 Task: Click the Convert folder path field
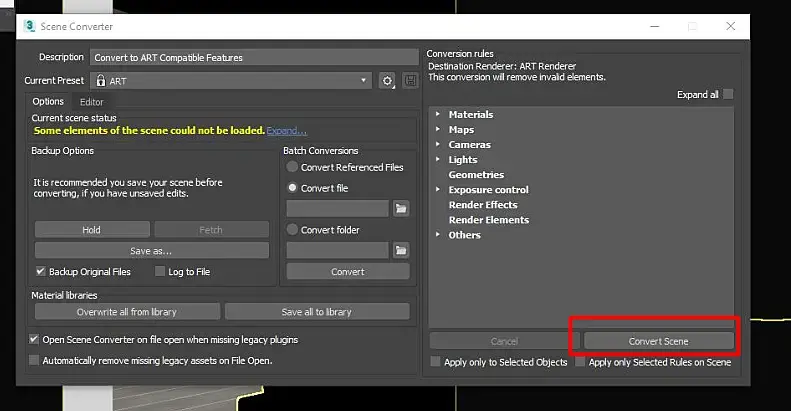[337, 250]
